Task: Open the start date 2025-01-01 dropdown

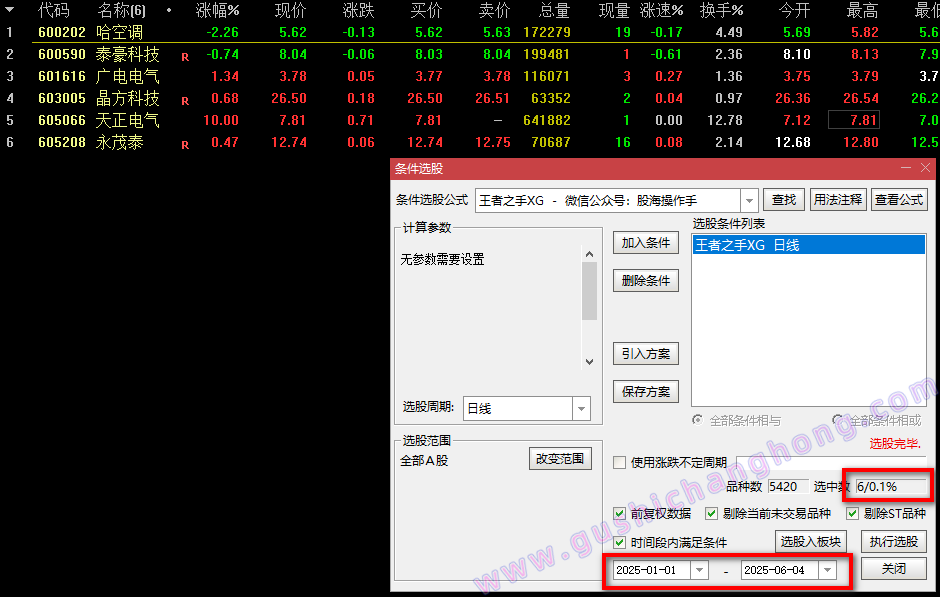Action: [x=700, y=570]
